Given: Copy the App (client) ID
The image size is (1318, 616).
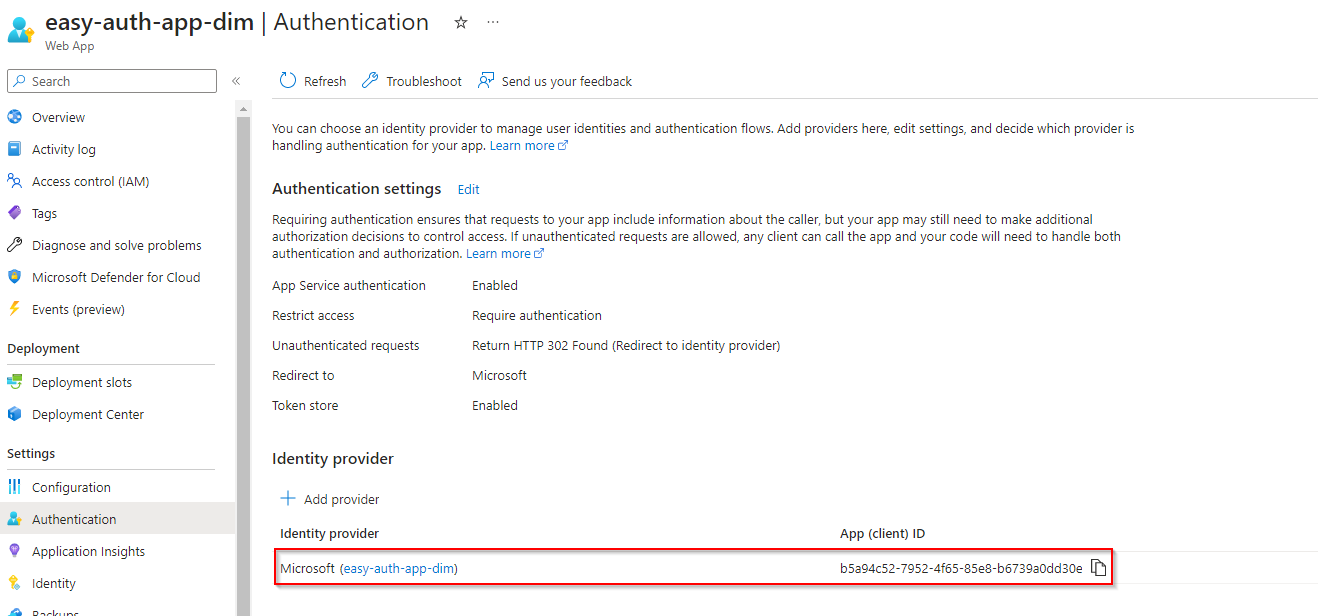Looking at the screenshot, I should [1099, 568].
